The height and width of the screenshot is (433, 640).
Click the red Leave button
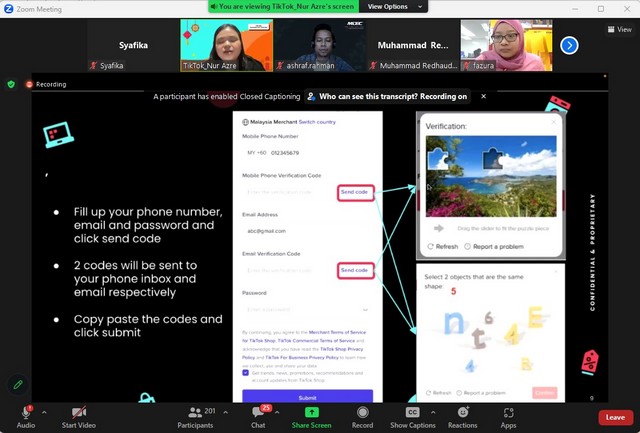point(615,417)
